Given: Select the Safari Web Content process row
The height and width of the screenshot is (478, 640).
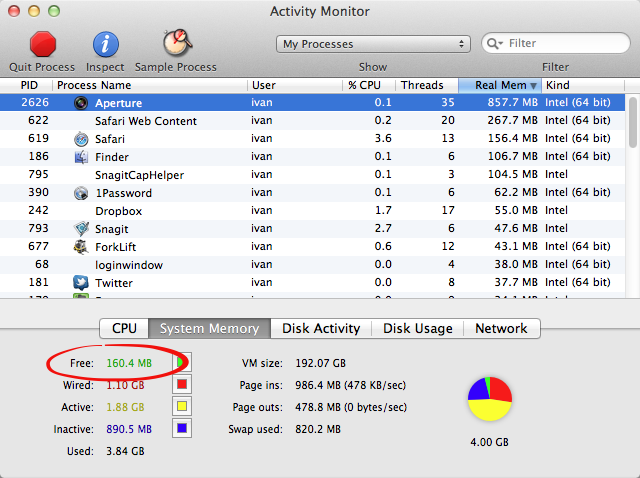Looking at the screenshot, I should (x=312, y=120).
